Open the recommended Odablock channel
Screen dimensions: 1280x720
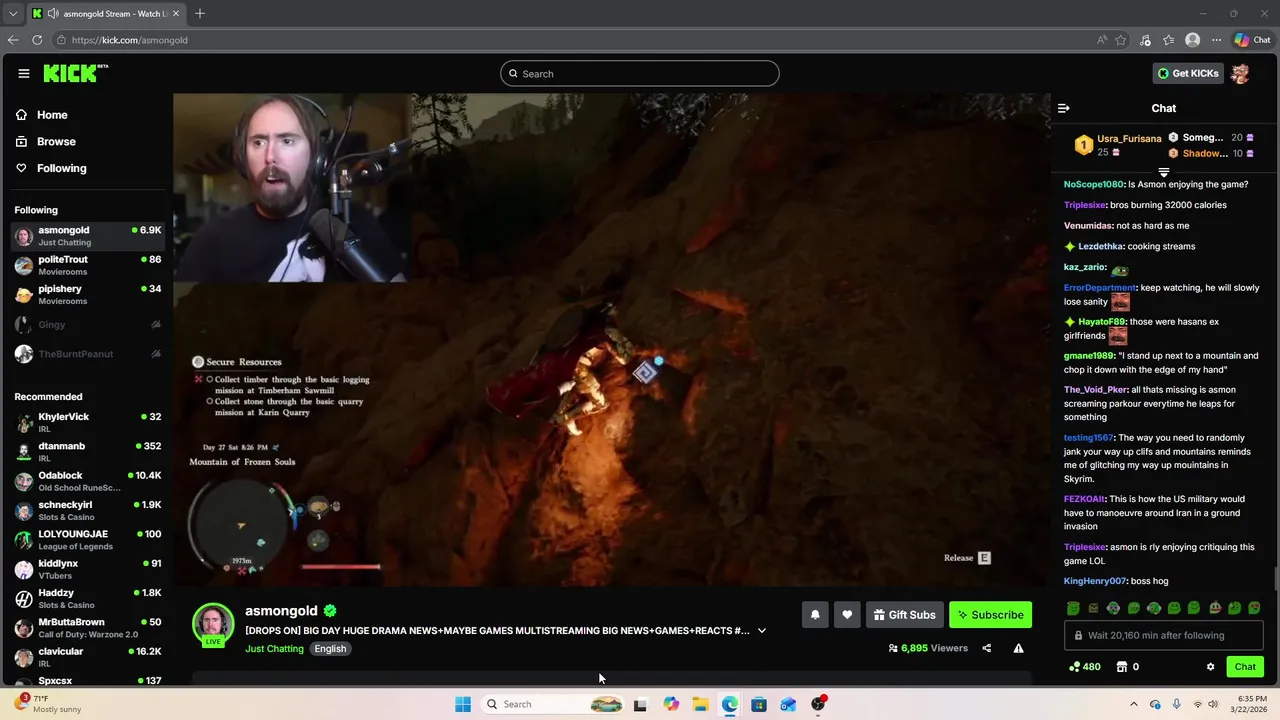click(87, 481)
